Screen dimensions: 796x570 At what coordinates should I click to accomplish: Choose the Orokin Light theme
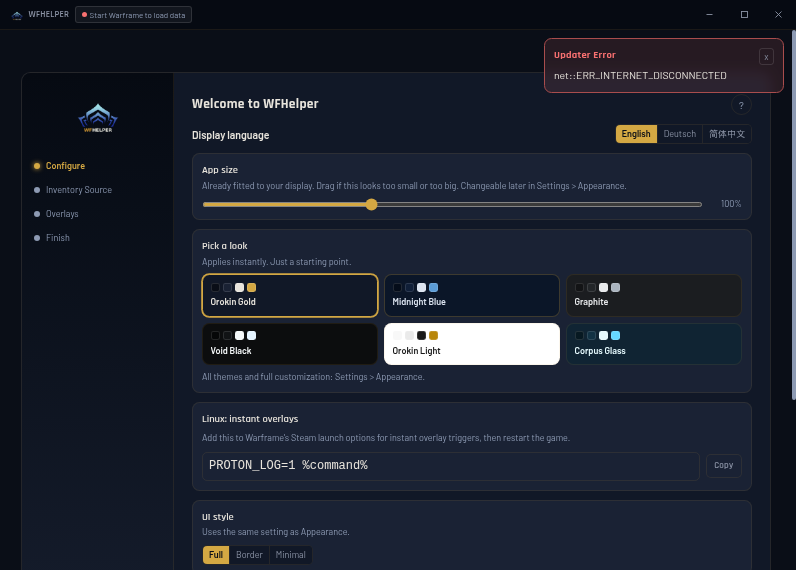tap(472, 344)
